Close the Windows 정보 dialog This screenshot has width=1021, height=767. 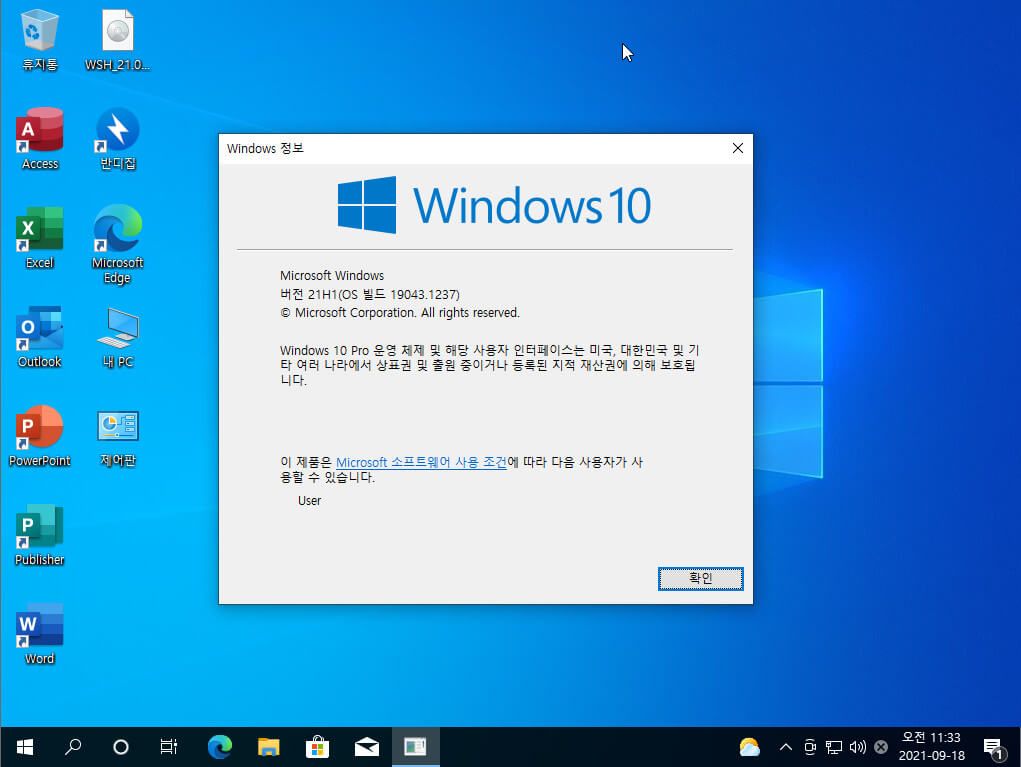[x=738, y=148]
